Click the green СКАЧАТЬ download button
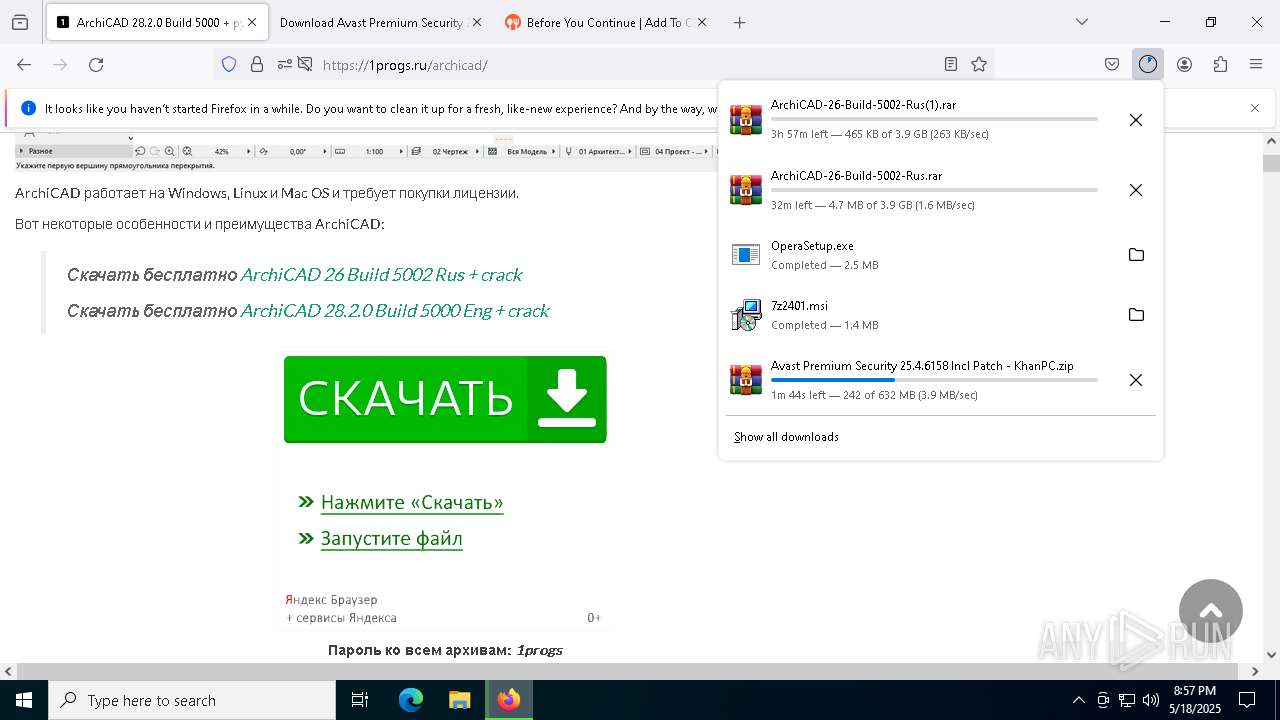This screenshot has height=720, width=1280. point(445,399)
